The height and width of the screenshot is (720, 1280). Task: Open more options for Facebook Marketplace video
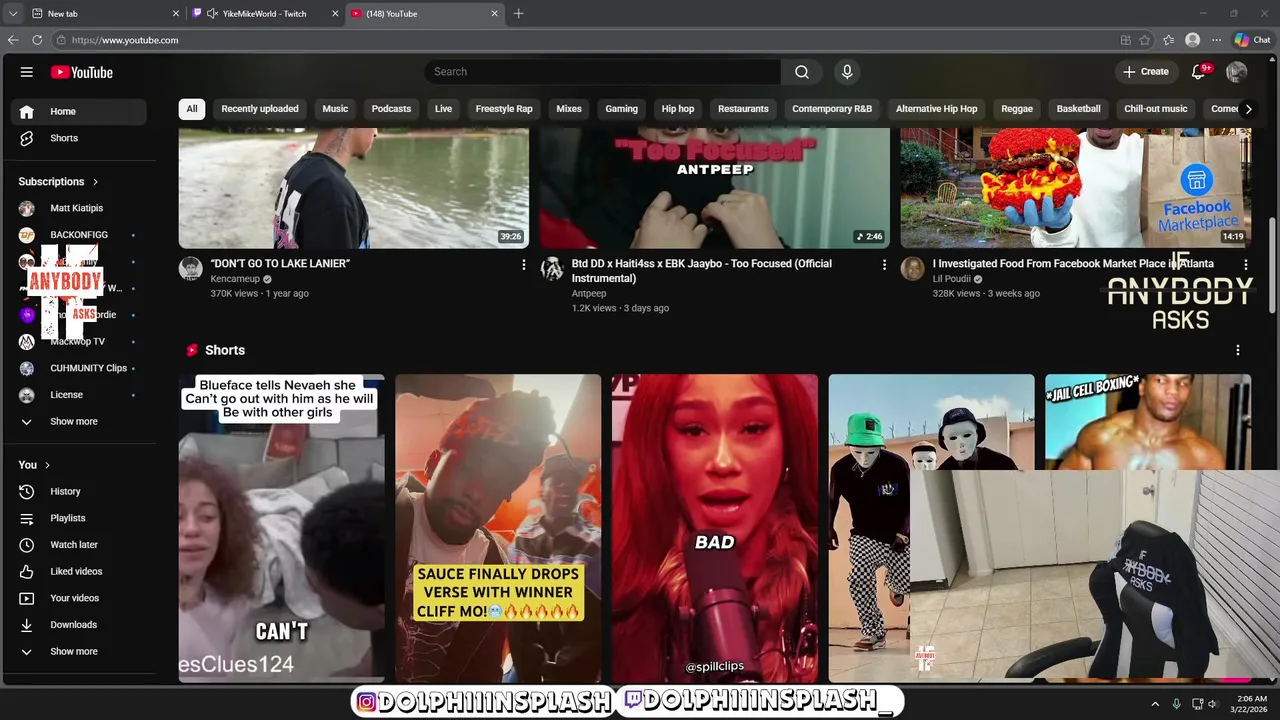tap(1245, 265)
